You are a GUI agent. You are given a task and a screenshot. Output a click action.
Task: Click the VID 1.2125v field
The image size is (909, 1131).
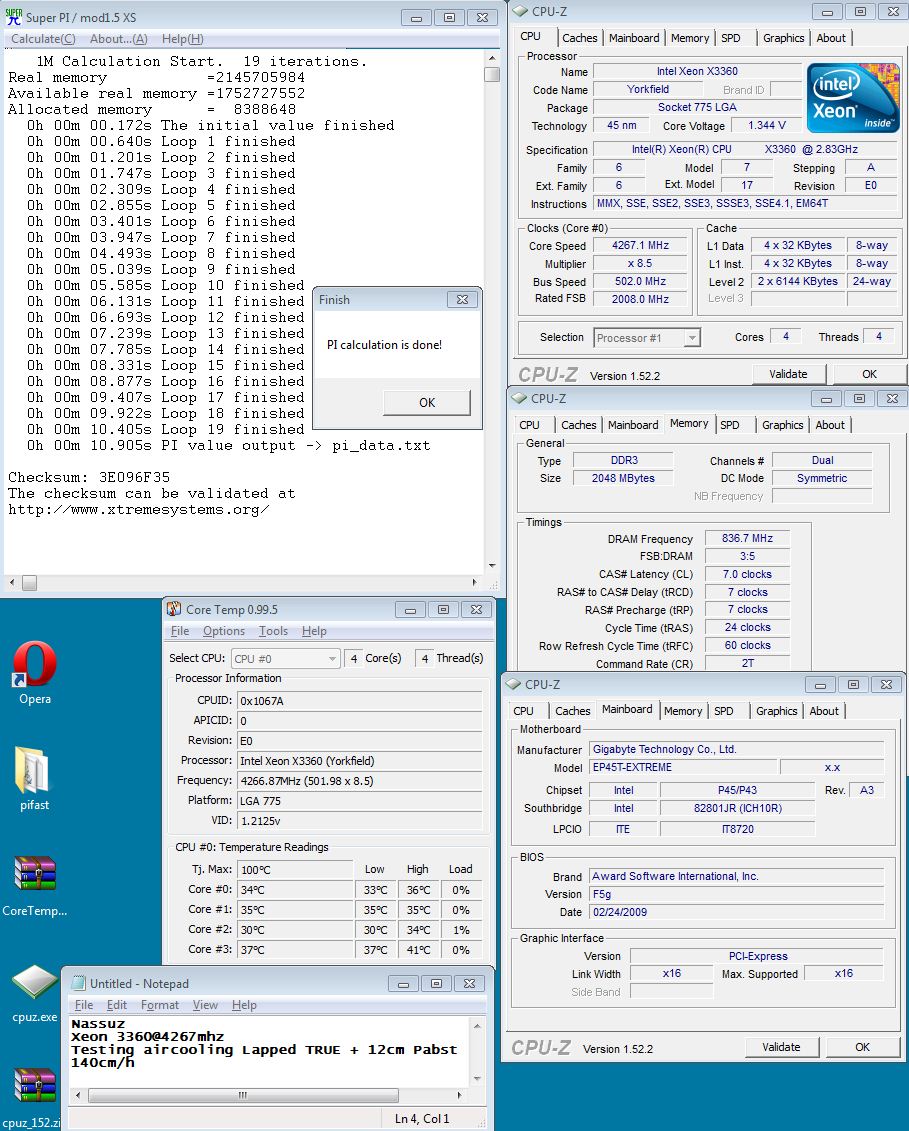359,821
